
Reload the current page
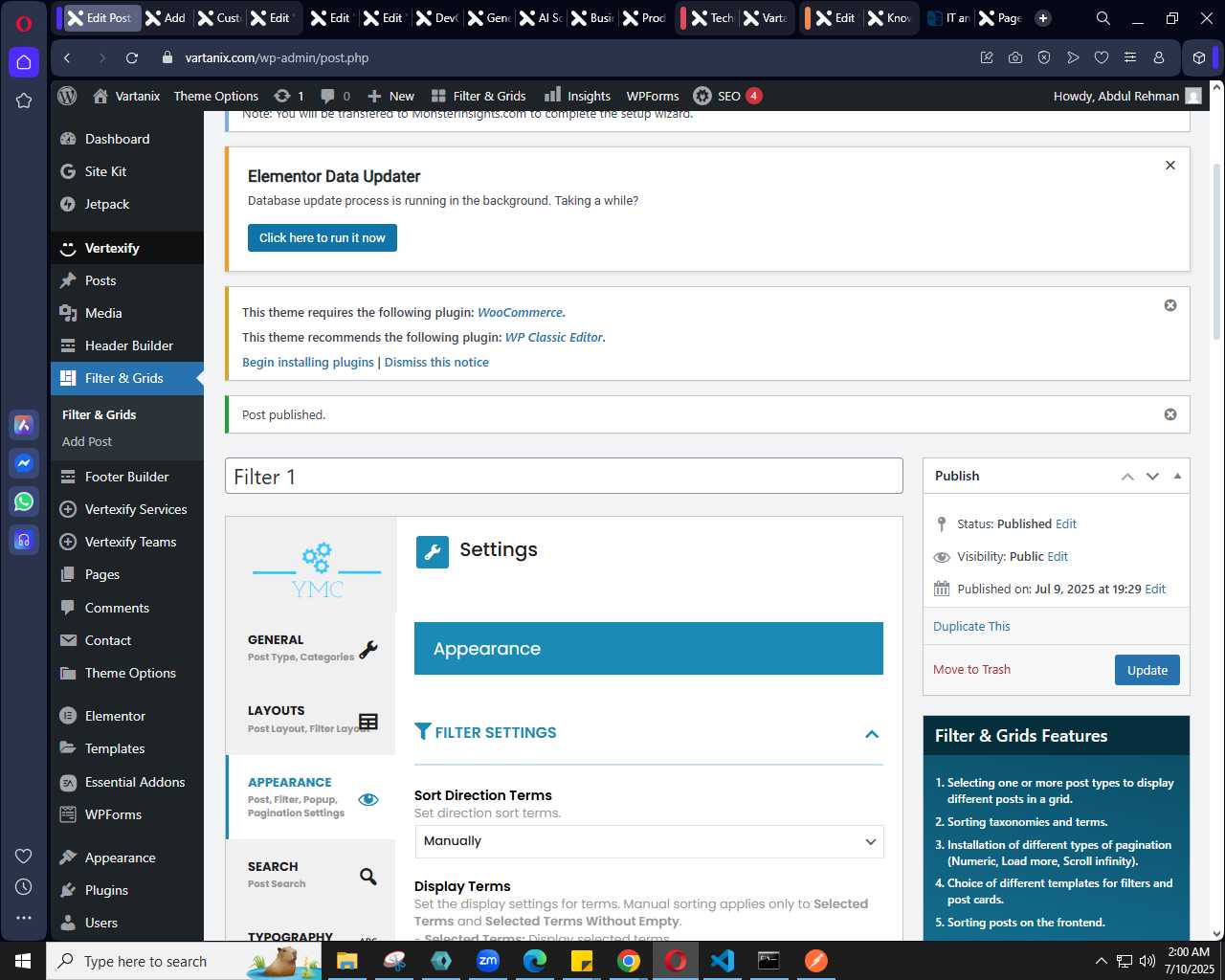132,58
